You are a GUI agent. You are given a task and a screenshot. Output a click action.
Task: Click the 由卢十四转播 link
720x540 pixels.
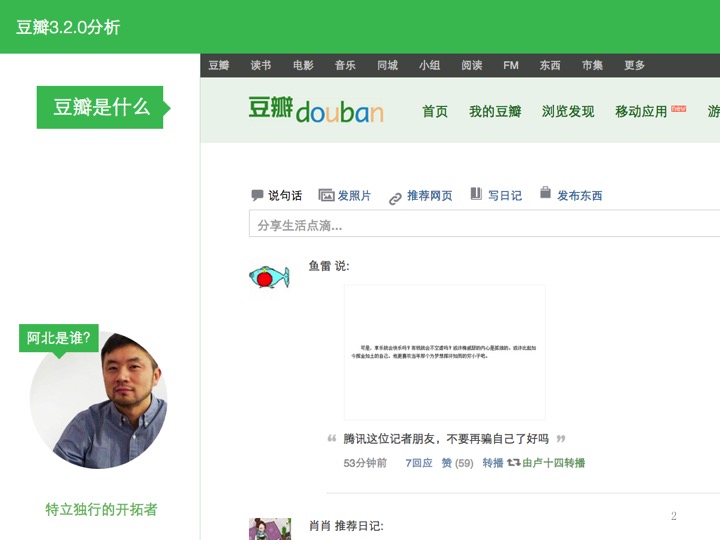pos(553,463)
